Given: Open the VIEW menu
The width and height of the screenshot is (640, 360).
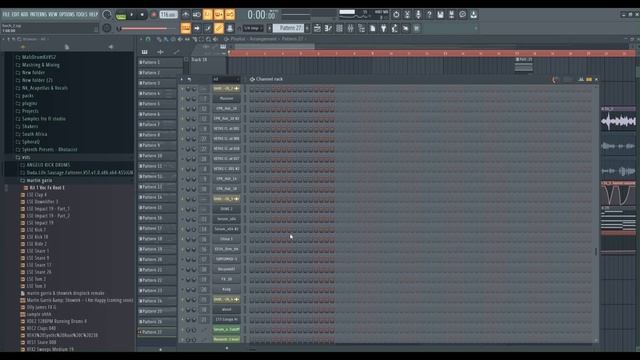Looking at the screenshot, I should [53, 14].
